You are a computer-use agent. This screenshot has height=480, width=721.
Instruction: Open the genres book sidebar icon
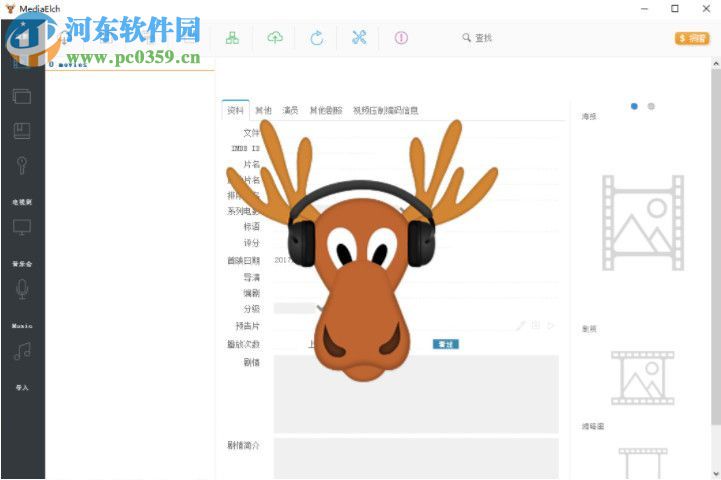point(22,131)
